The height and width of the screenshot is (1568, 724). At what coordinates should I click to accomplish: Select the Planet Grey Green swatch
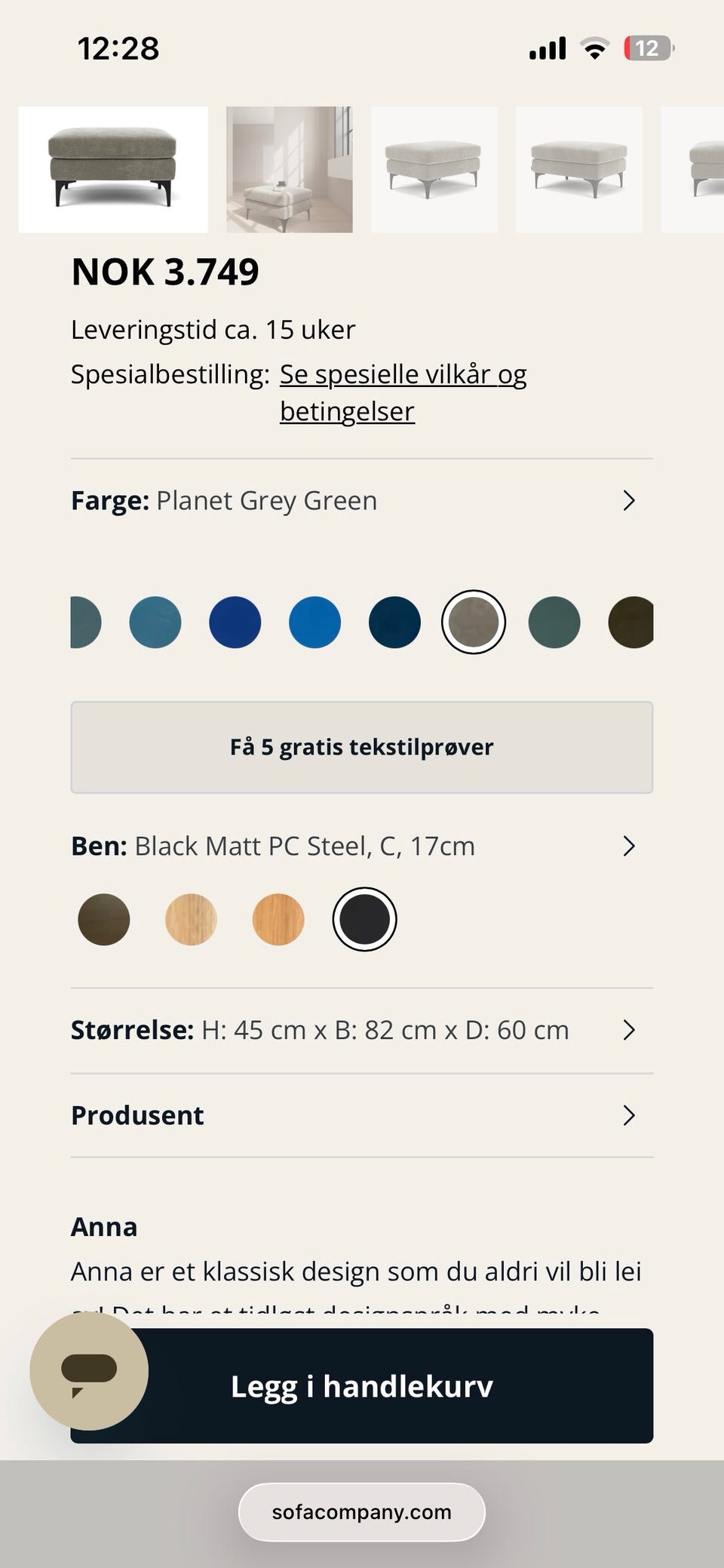(474, 623)
